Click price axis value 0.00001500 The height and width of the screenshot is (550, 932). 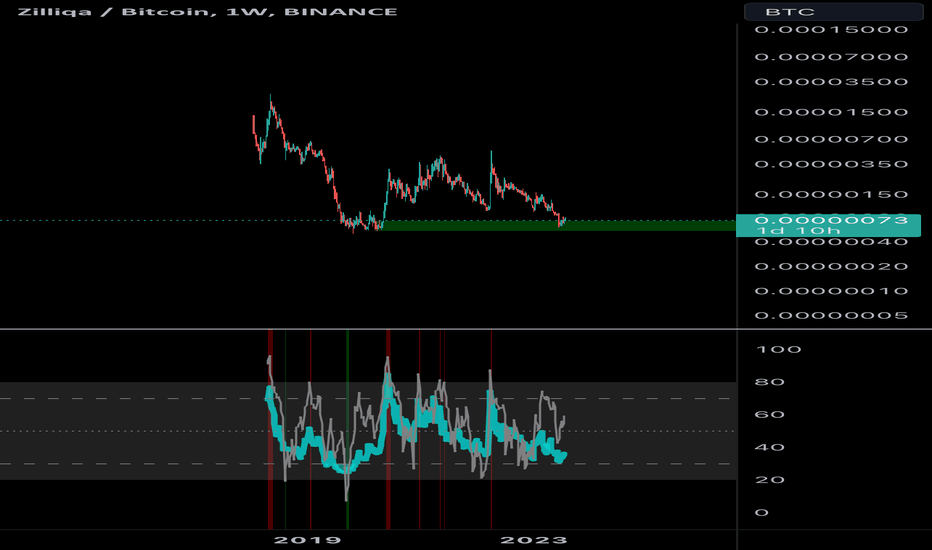(831, 112)
